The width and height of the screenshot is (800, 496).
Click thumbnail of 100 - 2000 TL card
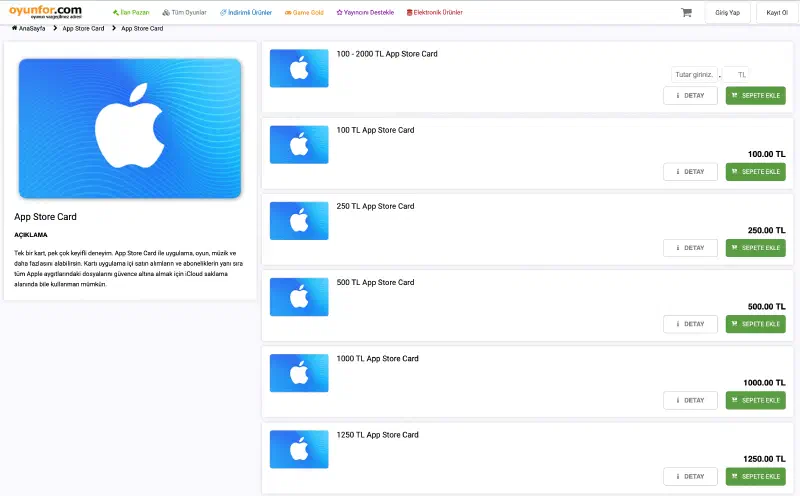299,68
